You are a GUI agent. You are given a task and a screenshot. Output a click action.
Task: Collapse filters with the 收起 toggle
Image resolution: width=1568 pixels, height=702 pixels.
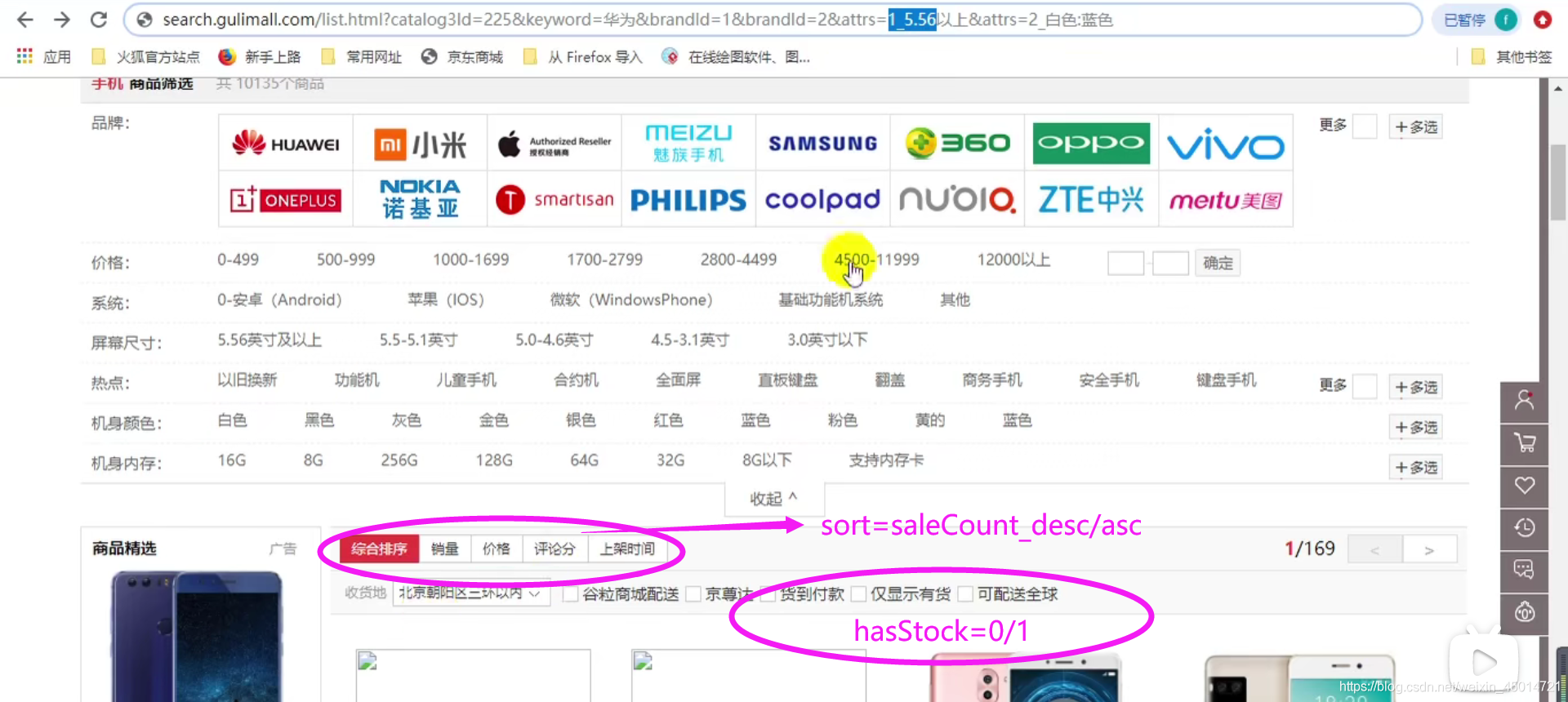click(773, 499)
